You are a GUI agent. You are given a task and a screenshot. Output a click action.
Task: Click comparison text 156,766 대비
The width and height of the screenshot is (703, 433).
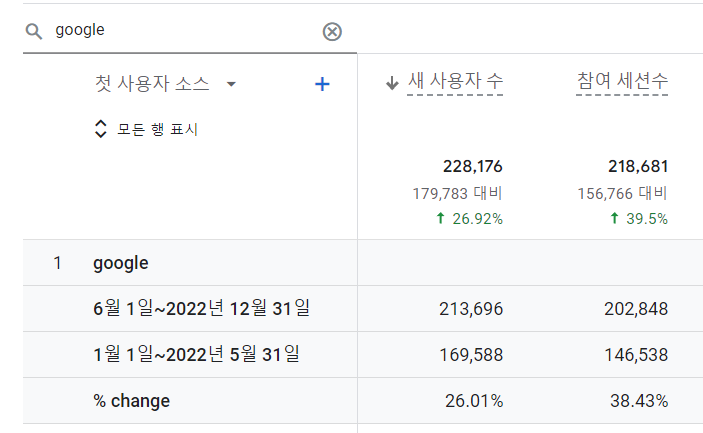click(x=623, y=194)
